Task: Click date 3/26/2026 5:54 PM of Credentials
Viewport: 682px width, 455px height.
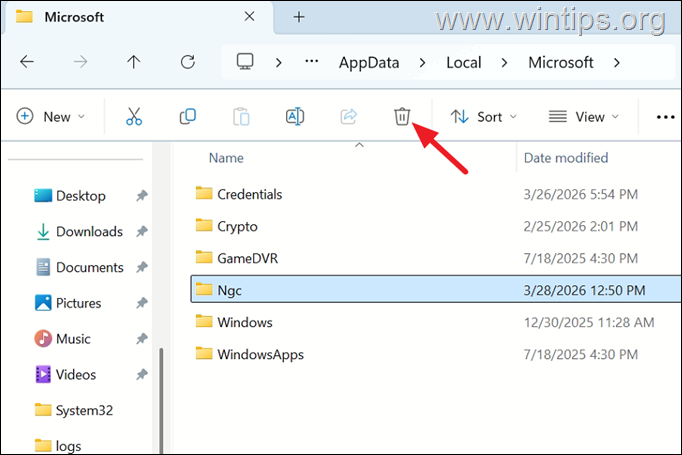Action: [x=581, y=194]
